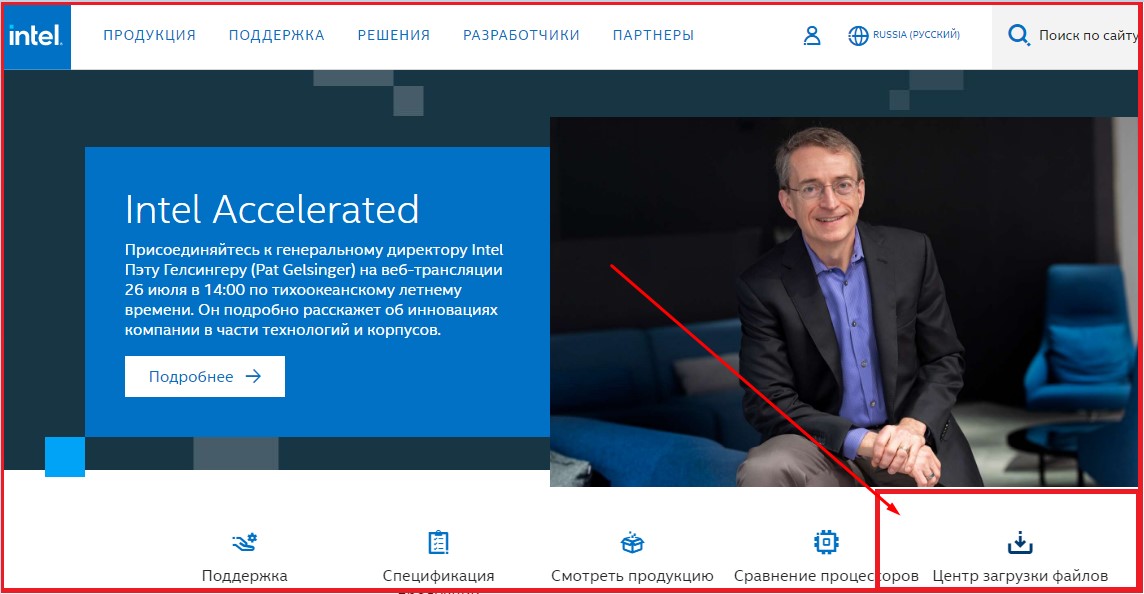
Task: Click the Смотреть продукцию box icon
Action: click(x=632, y=543)
